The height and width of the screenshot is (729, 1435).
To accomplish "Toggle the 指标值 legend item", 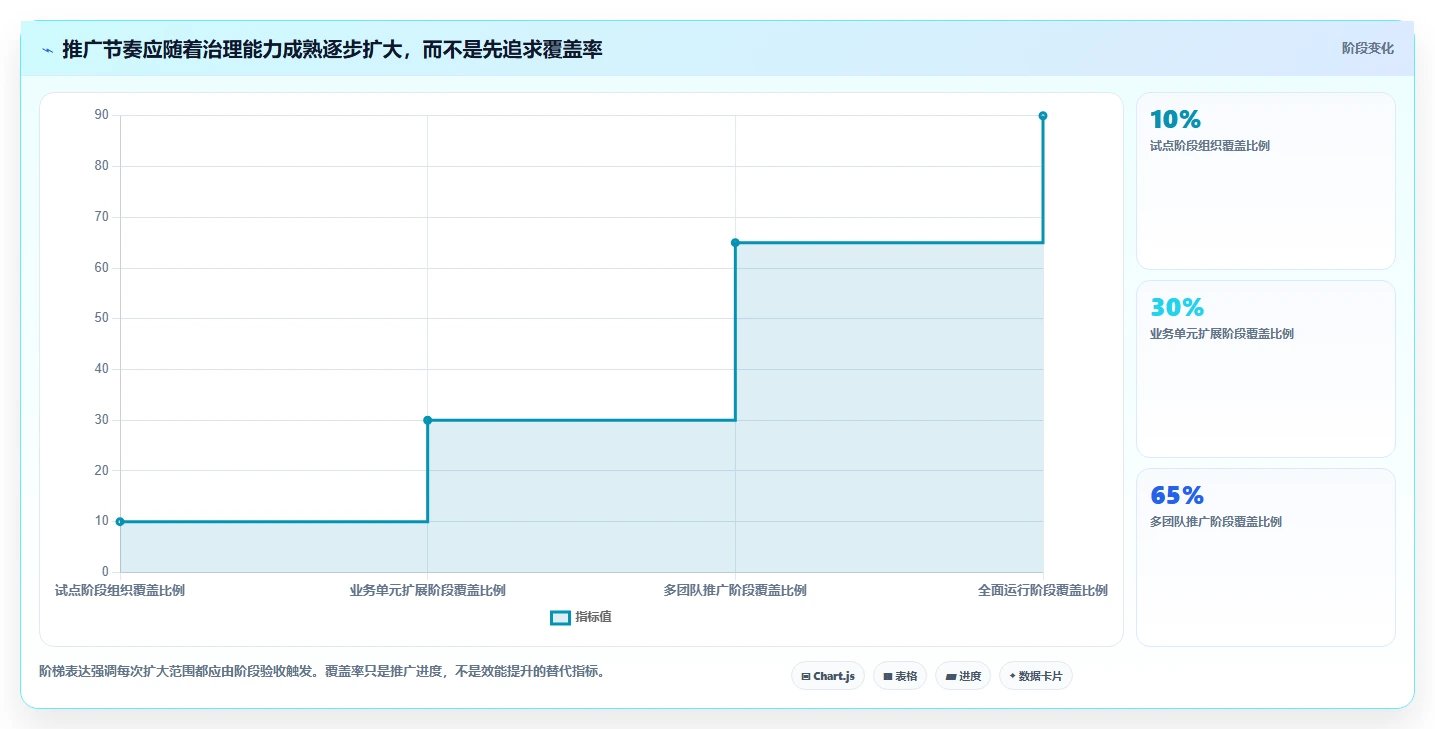I will (581, 617).
